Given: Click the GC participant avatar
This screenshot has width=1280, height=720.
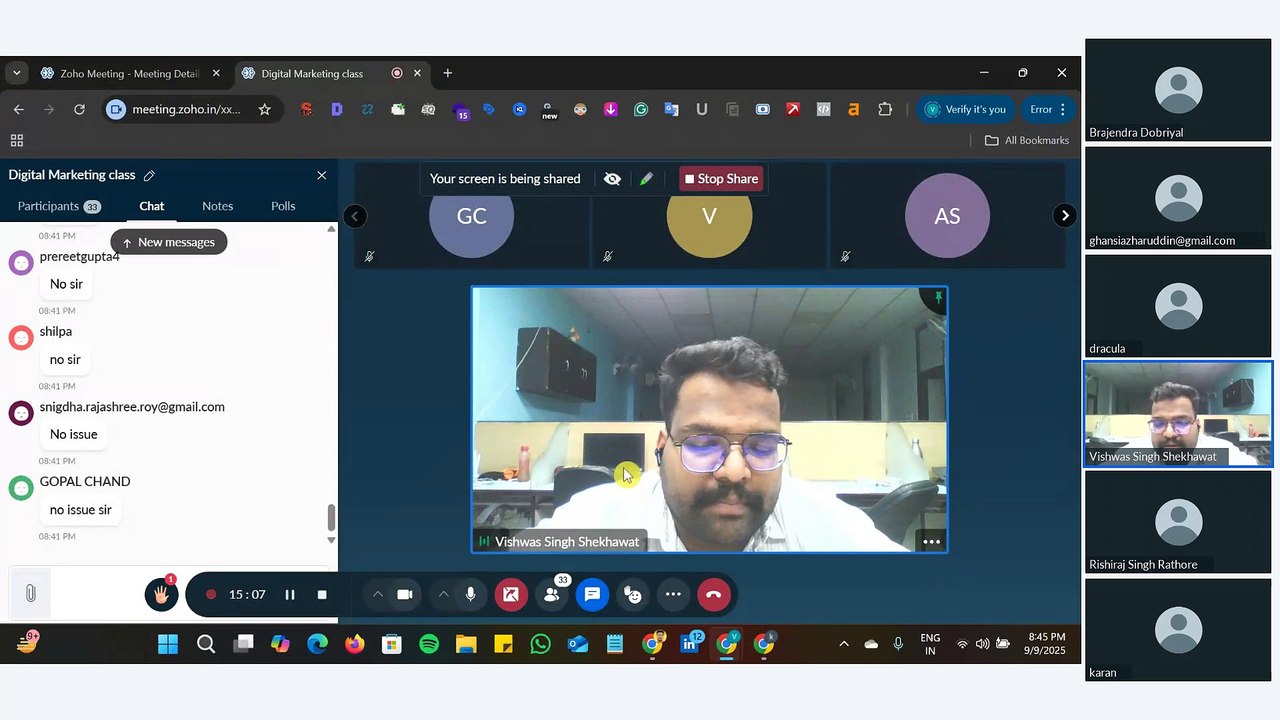Looking at the screenshot, I should (471, 216).
